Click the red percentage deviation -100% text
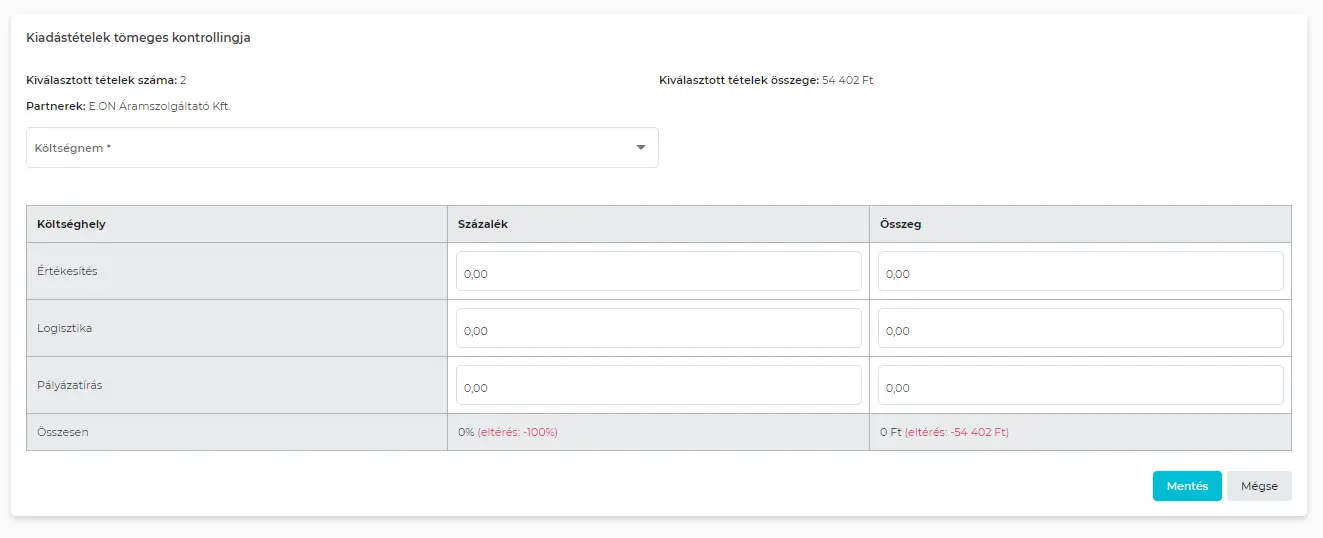The image size is (1323, 538). [517, 432]
